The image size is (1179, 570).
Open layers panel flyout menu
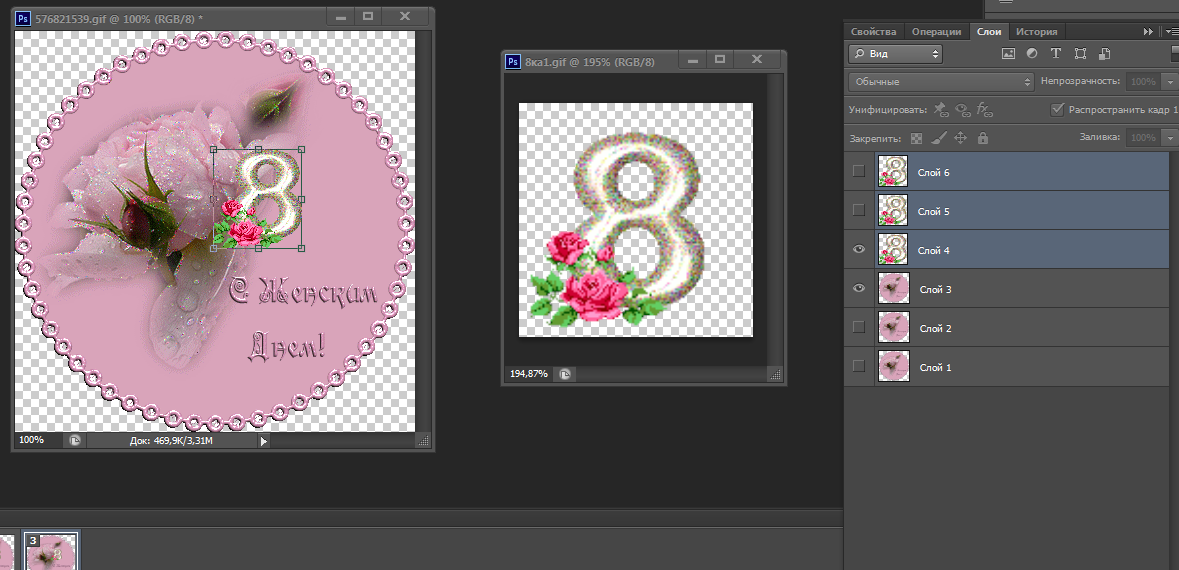coord(1170,31)
